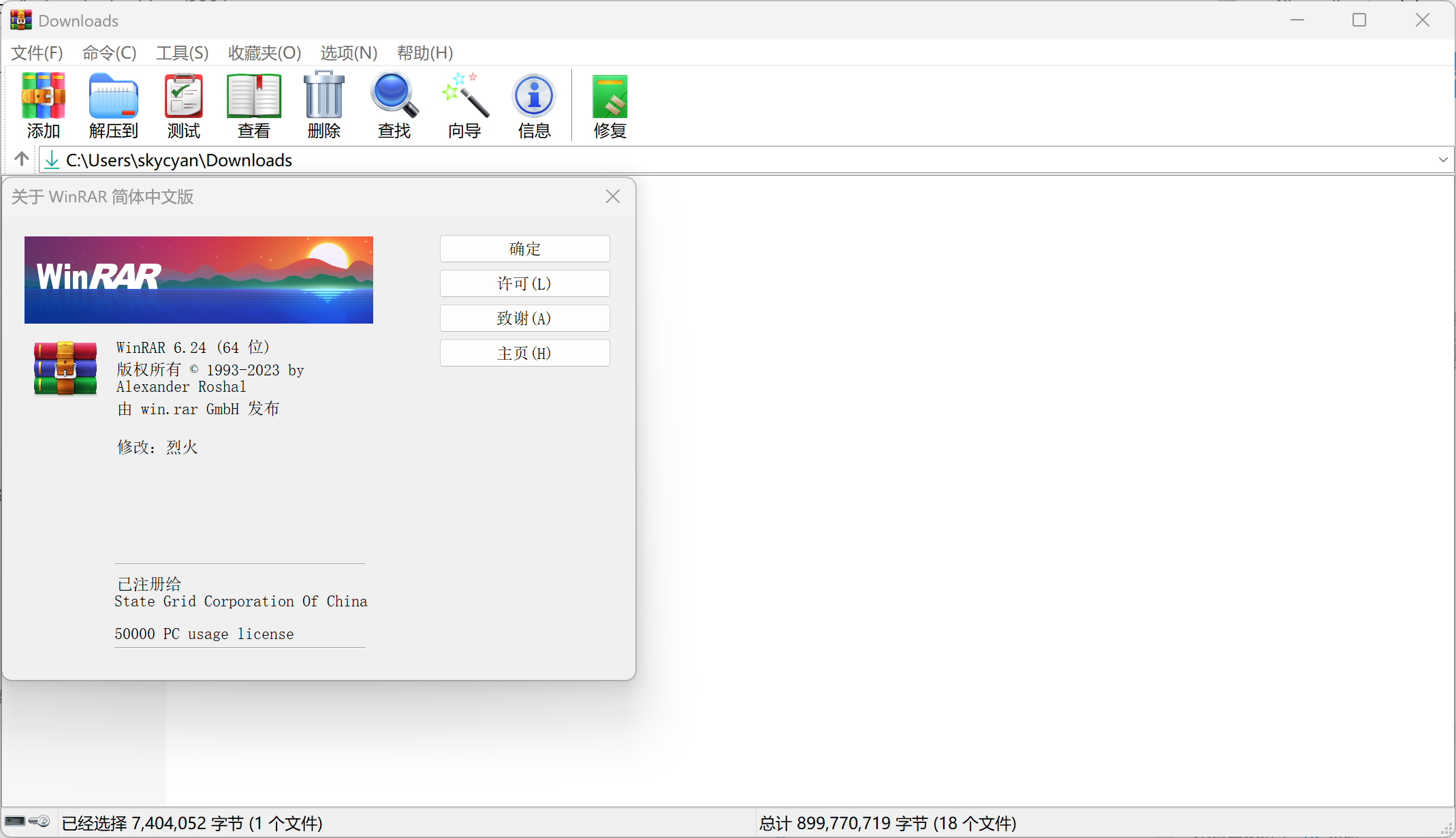This screenshot has width=1456, height=838.
Task: Click the 'WinRAR 6.24 (64 位)' version text
Action: (x=193, y=347)
